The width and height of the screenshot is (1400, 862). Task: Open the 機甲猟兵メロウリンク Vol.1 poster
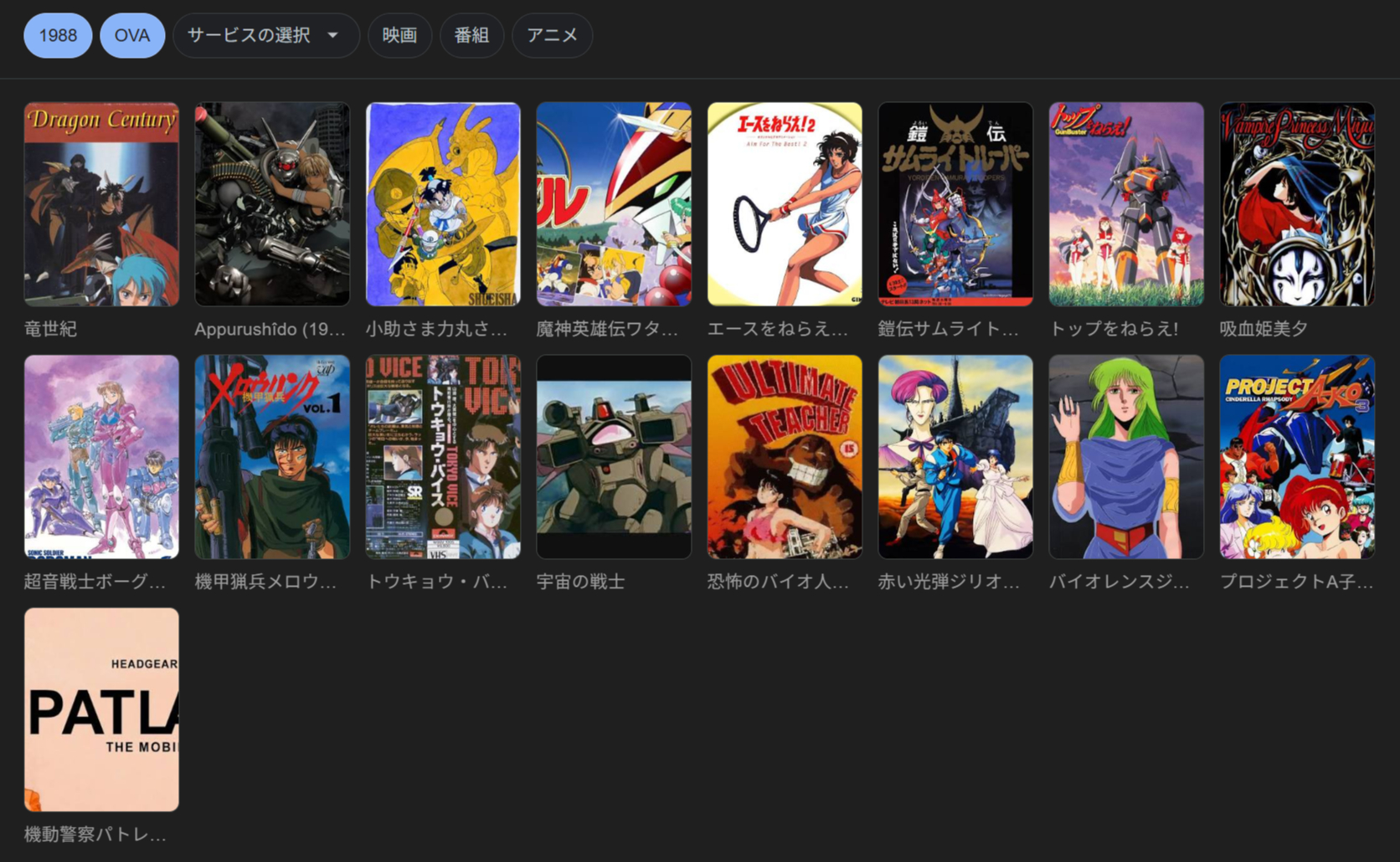pos(272,457)
